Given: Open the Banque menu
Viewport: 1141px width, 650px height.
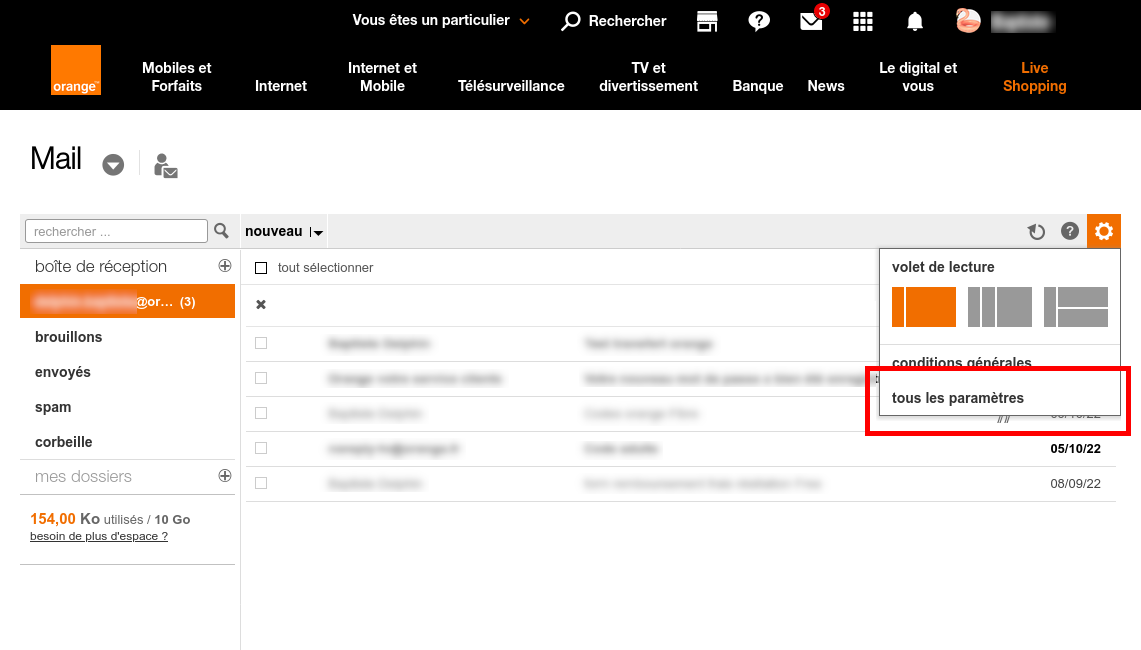Looking at the screenshot, I should pos(758,86).
